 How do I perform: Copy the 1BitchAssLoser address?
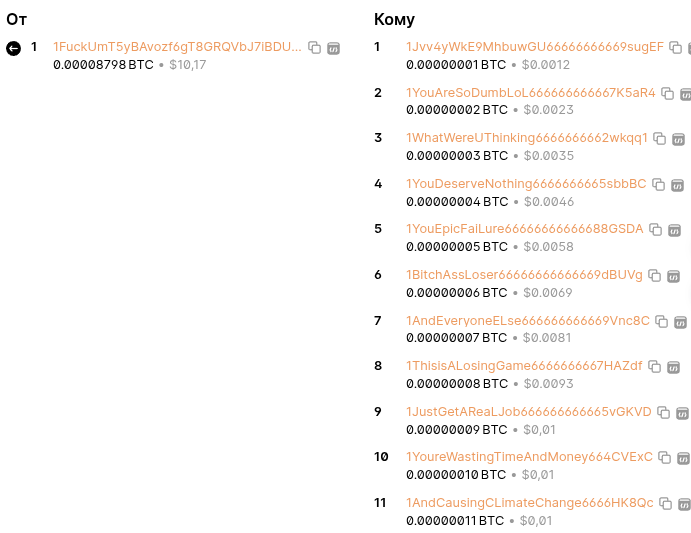(654, 276)
